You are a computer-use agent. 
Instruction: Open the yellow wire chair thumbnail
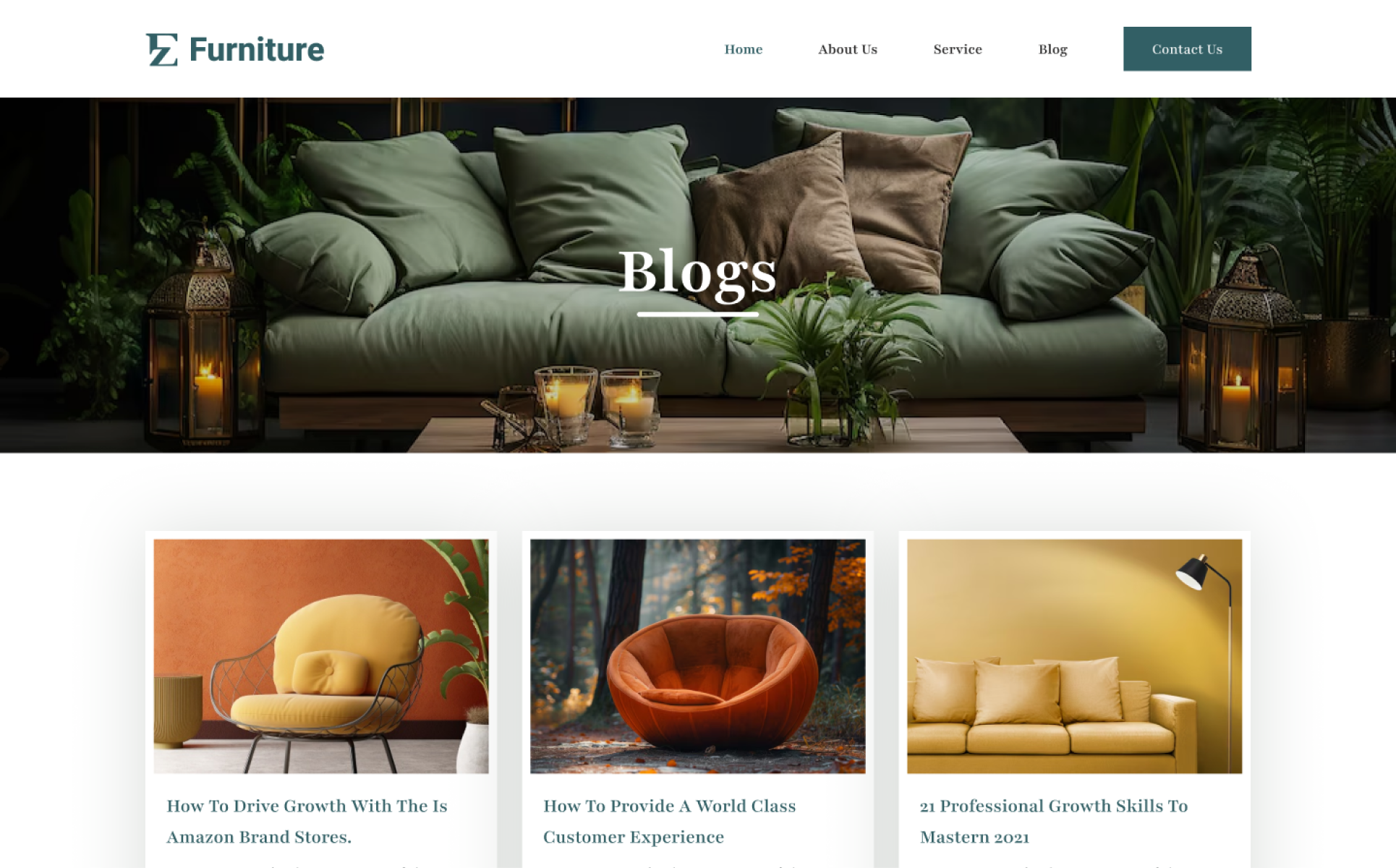[x=321, y=656]
